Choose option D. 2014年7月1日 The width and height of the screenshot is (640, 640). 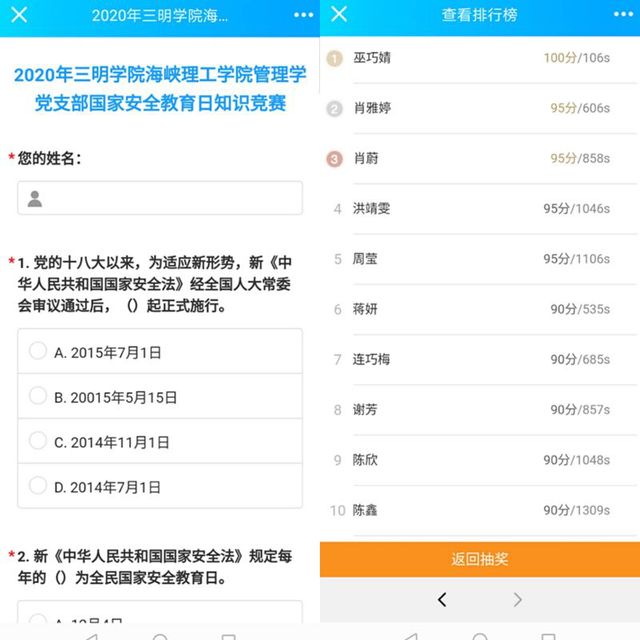click(x=160, y=487)
